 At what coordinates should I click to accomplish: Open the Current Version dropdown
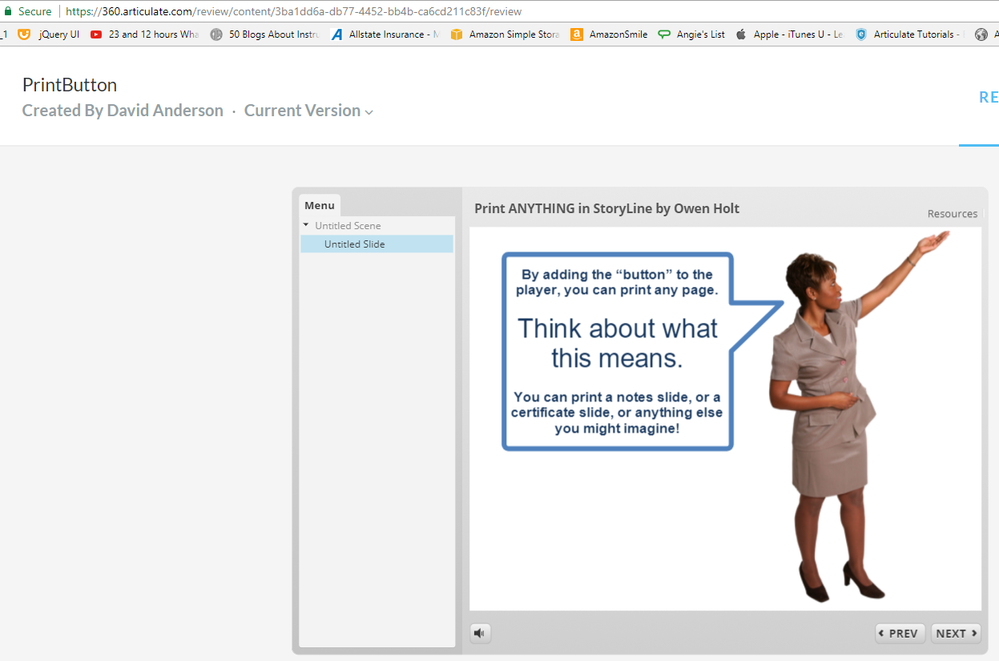click(308, 111)
